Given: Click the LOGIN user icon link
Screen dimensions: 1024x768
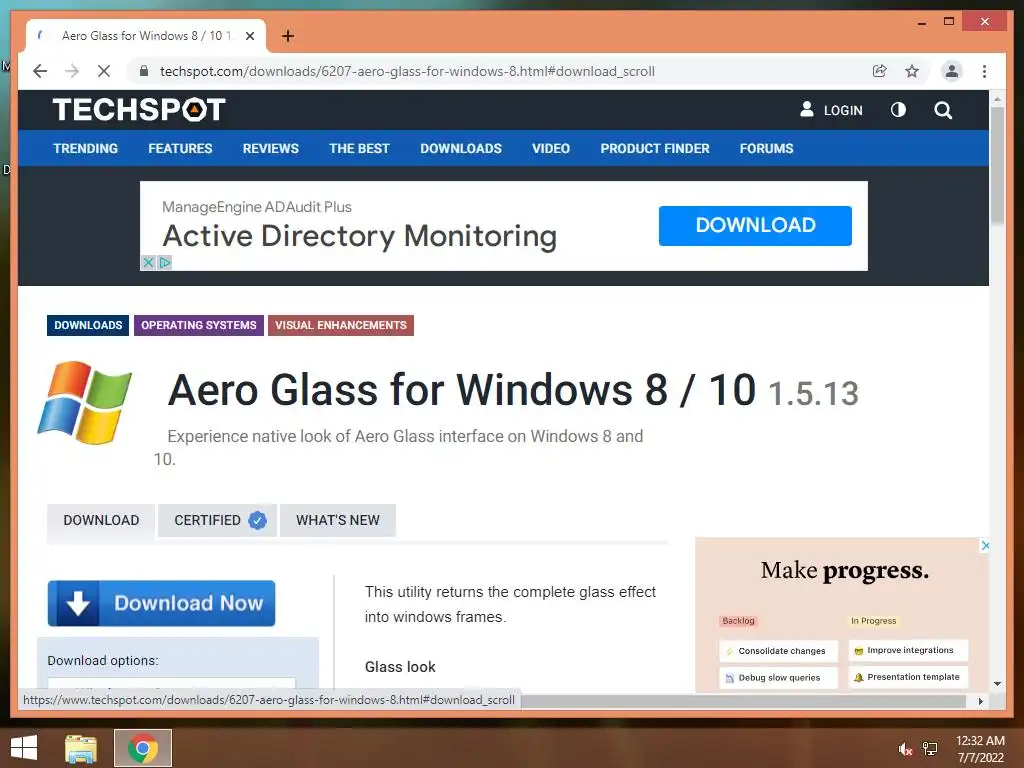Looking at the screenshot, I should pos(831,110).
